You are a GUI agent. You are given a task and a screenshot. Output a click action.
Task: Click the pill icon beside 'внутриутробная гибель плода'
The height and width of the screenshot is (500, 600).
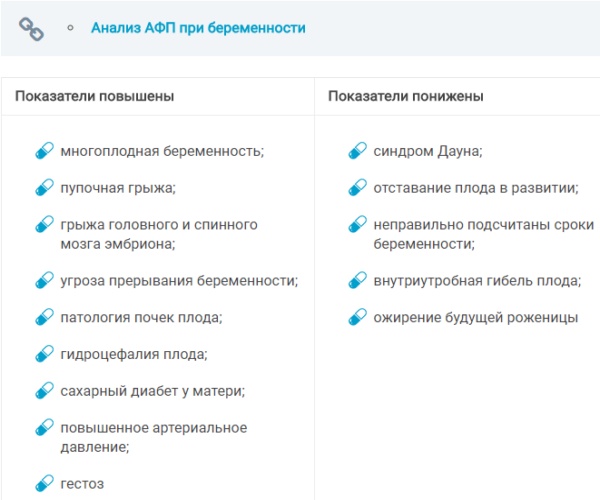click(x=357, y=281)
